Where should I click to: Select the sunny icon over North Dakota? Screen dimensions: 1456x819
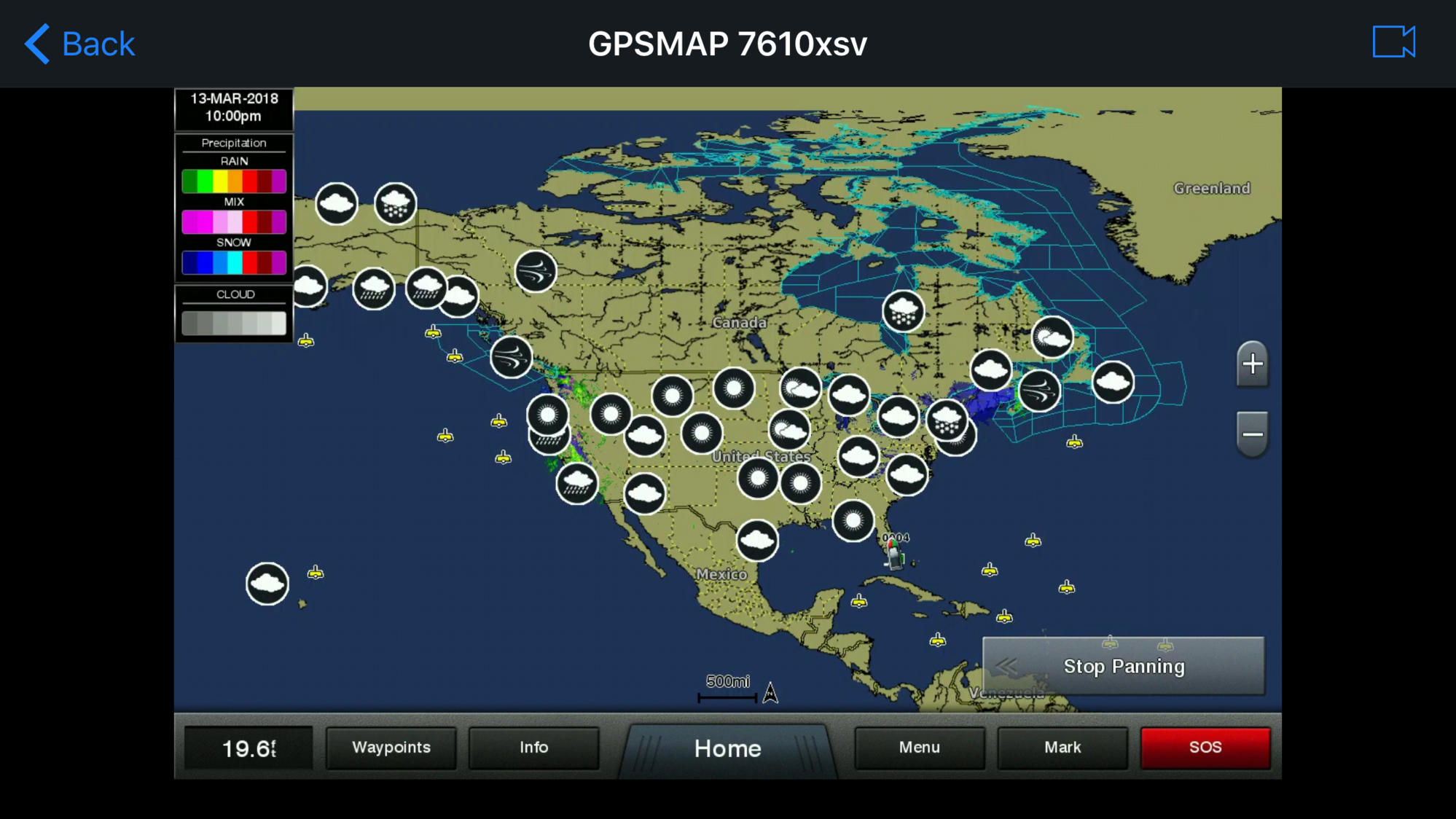[733, 388]
